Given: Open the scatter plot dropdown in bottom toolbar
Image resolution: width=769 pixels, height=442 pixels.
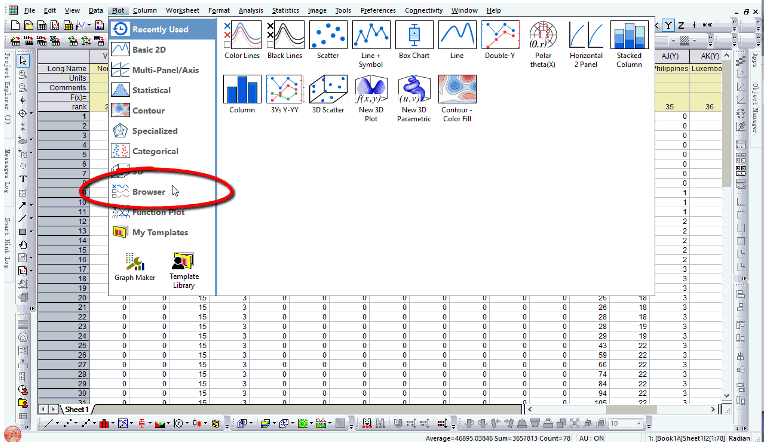Looking at the screenshot, I should (x=76, y=423).
